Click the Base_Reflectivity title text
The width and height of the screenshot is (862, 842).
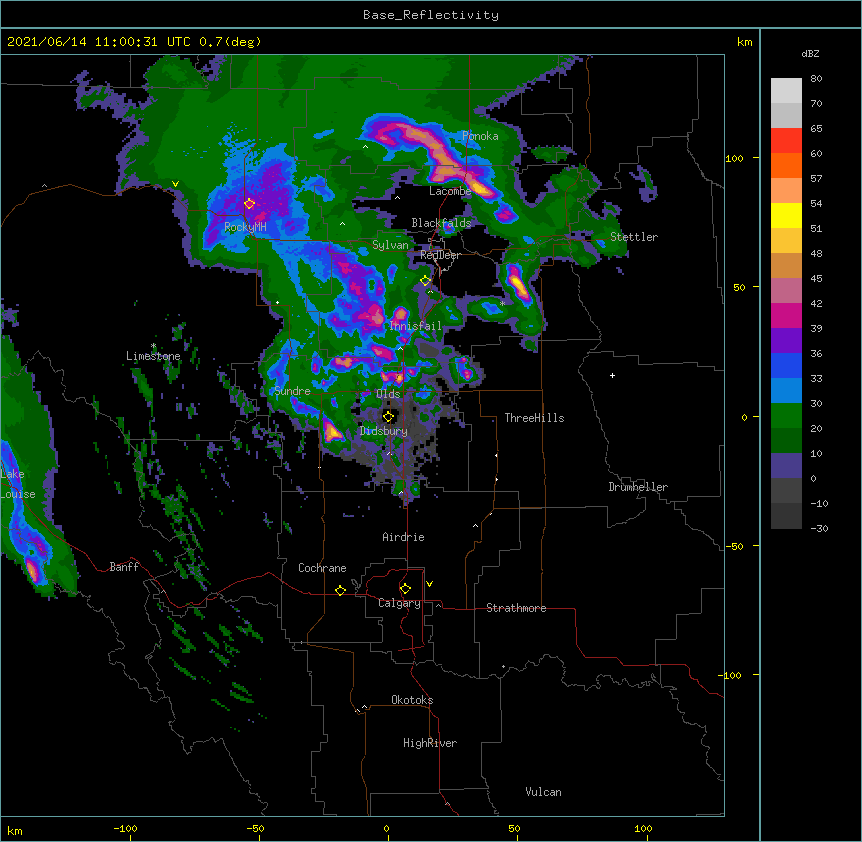click(x=431, y=15)
